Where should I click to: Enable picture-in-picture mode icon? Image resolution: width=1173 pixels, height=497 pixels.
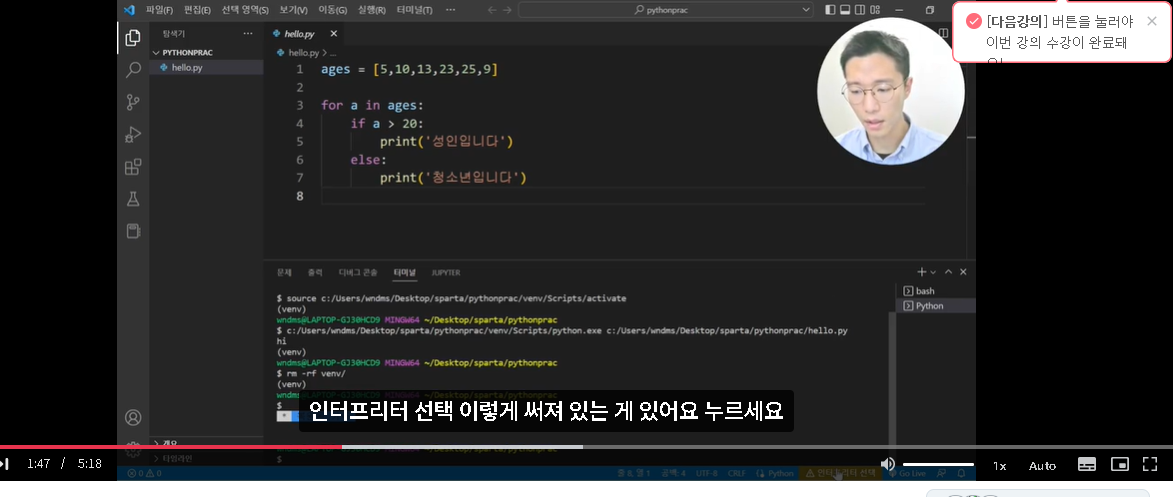coord(1119,464)
